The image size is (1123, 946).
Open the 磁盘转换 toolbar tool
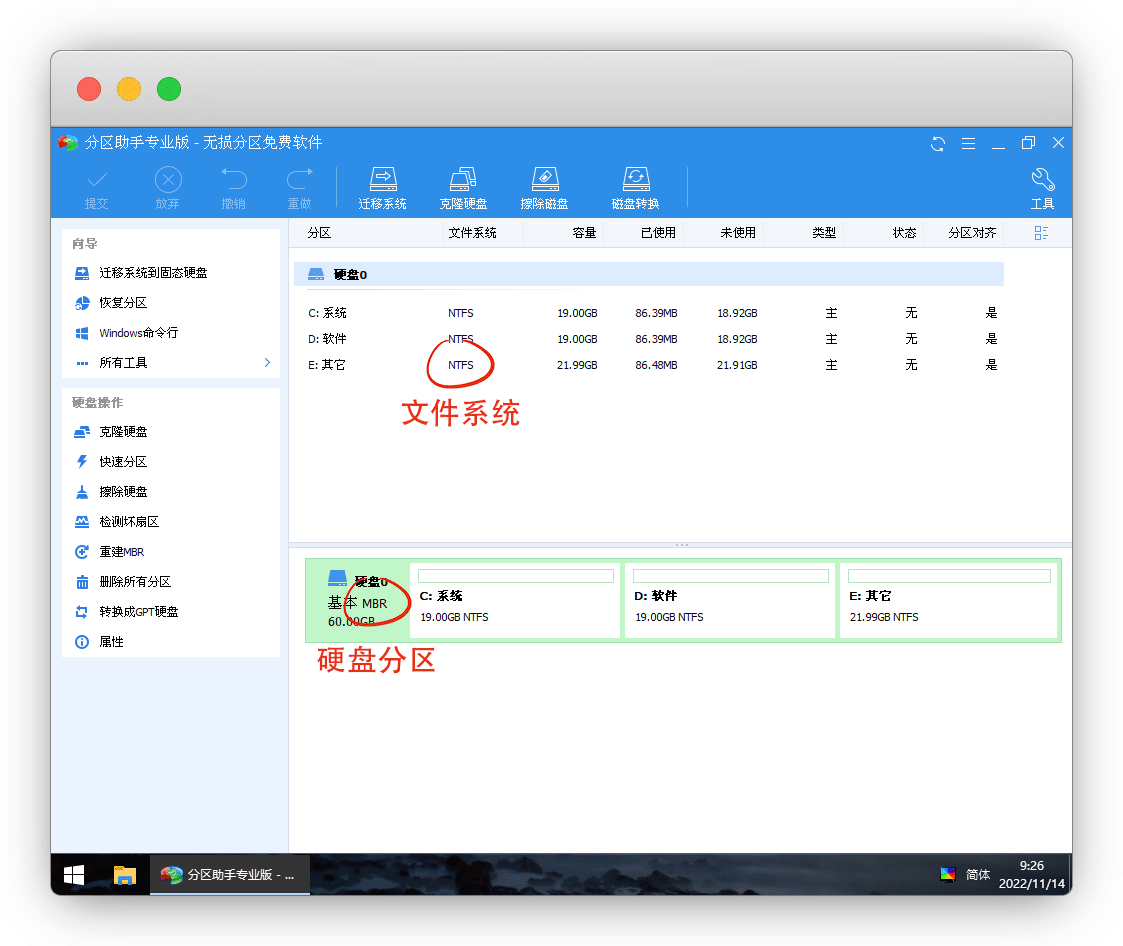635,180
